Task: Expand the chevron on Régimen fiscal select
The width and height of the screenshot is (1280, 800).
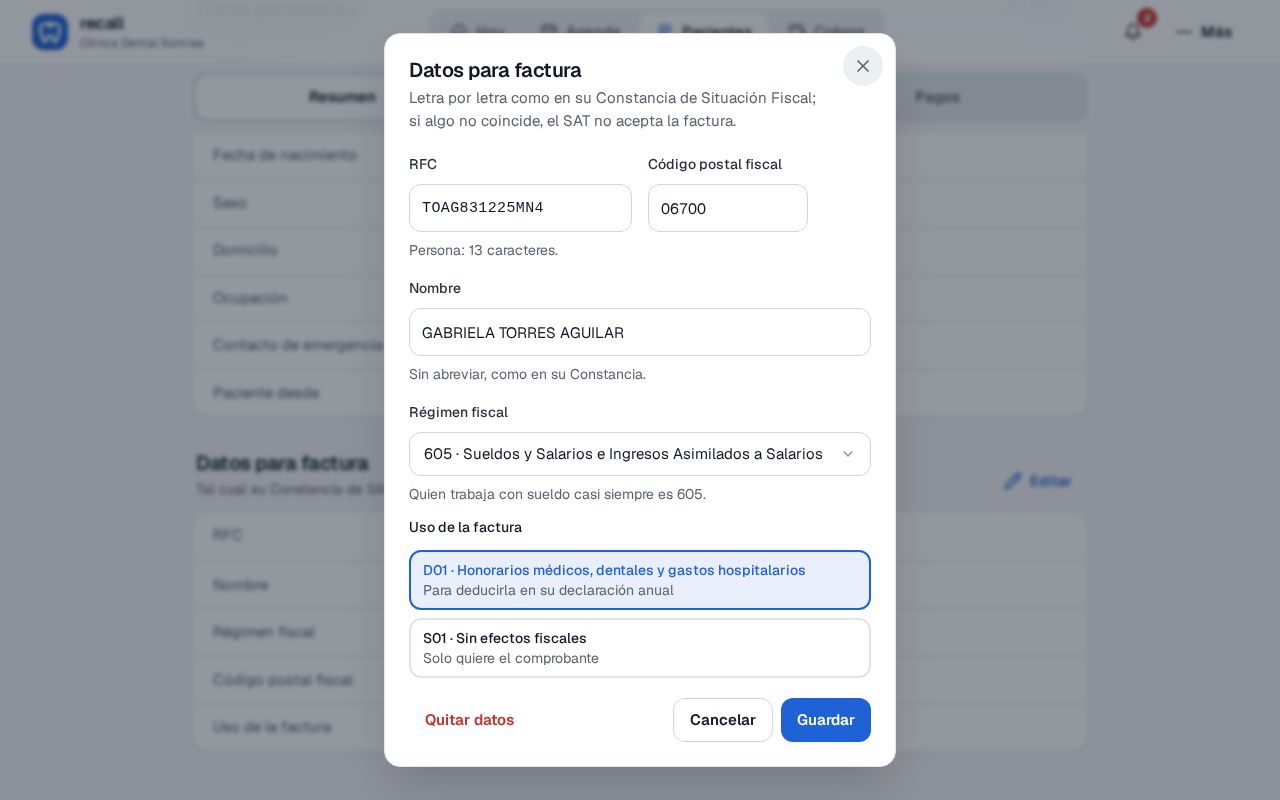Action: 848,454
